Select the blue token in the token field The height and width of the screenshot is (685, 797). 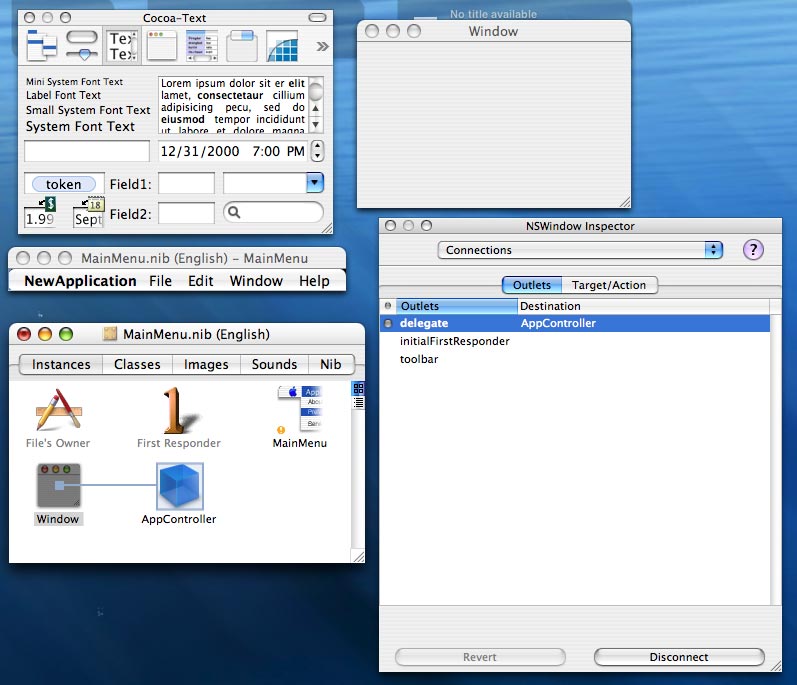click(x=64, y=184)
